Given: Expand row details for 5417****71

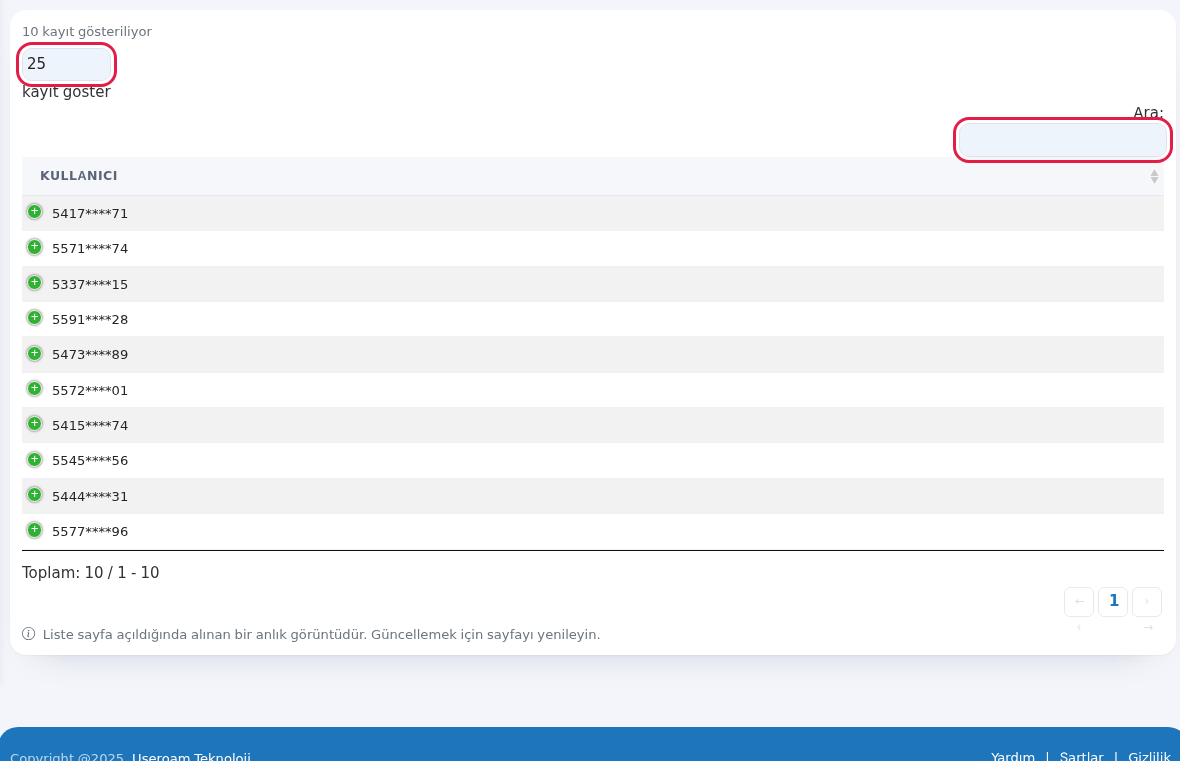Looking at the screenshot, I should [x=35, y=212].
